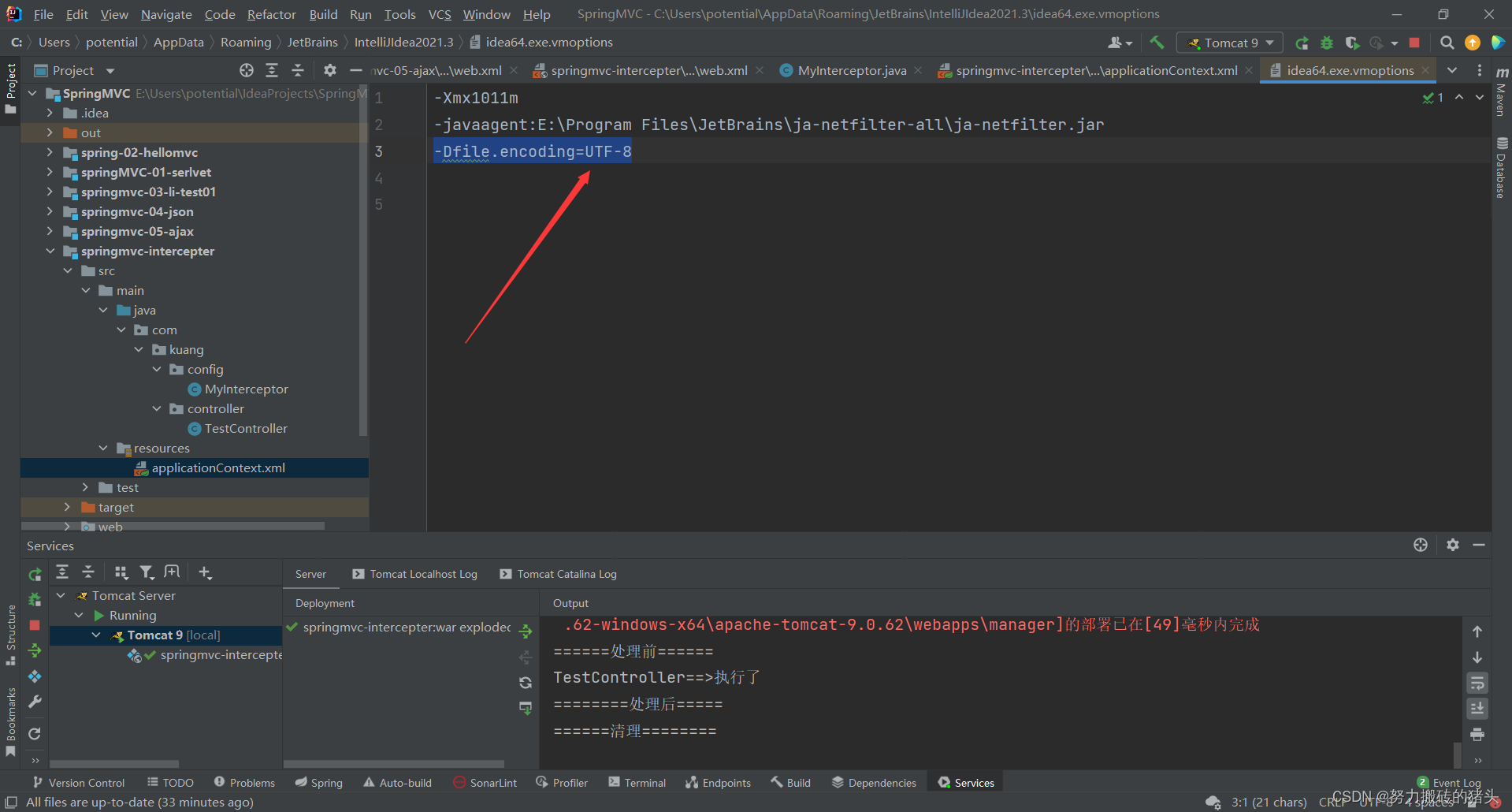Toggle Open in New Tab icon in Services

point(172,572)
